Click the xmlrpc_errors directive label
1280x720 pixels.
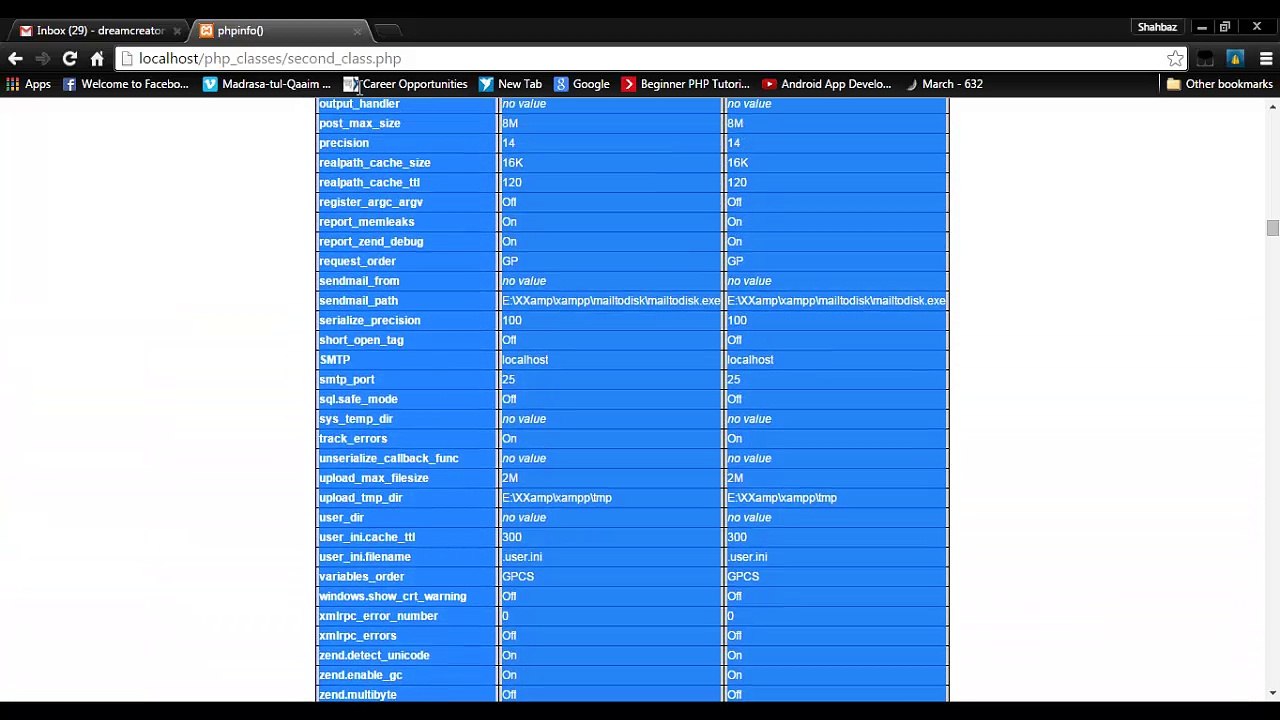pos(358,636)
